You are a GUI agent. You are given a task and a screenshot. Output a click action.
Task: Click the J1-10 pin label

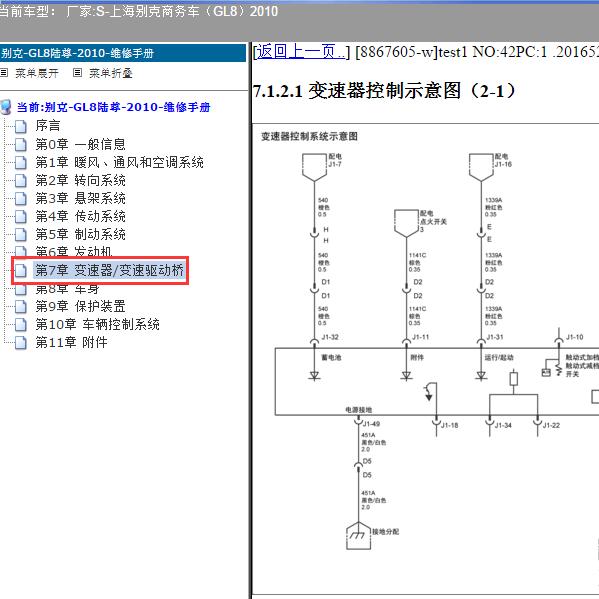click(575, 337)
